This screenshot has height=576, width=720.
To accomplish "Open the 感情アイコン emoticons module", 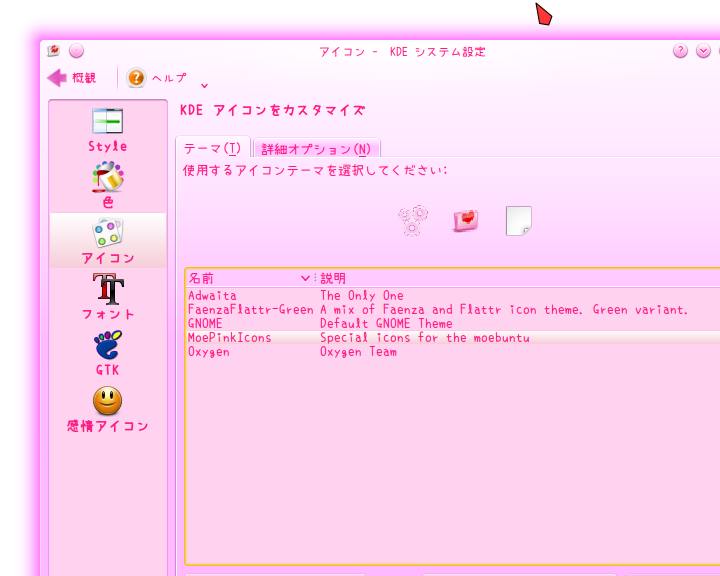I will point(107,409).
